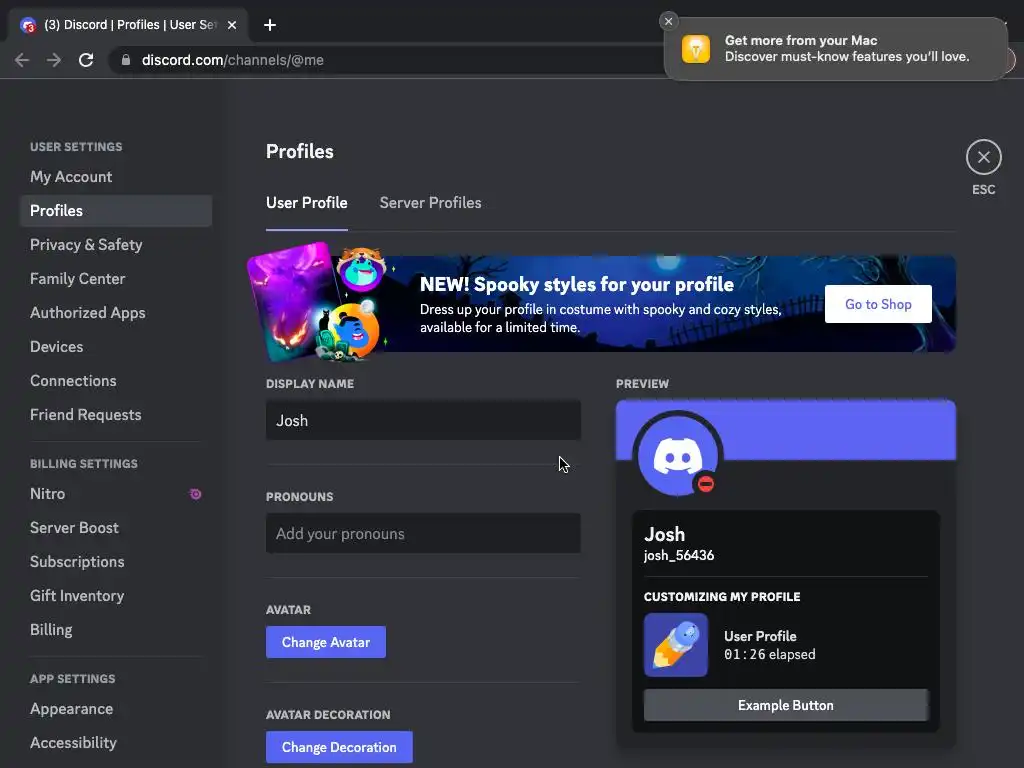
Task: Click the 'Josh' display name in the preview
Action: (x=664, y=534)
